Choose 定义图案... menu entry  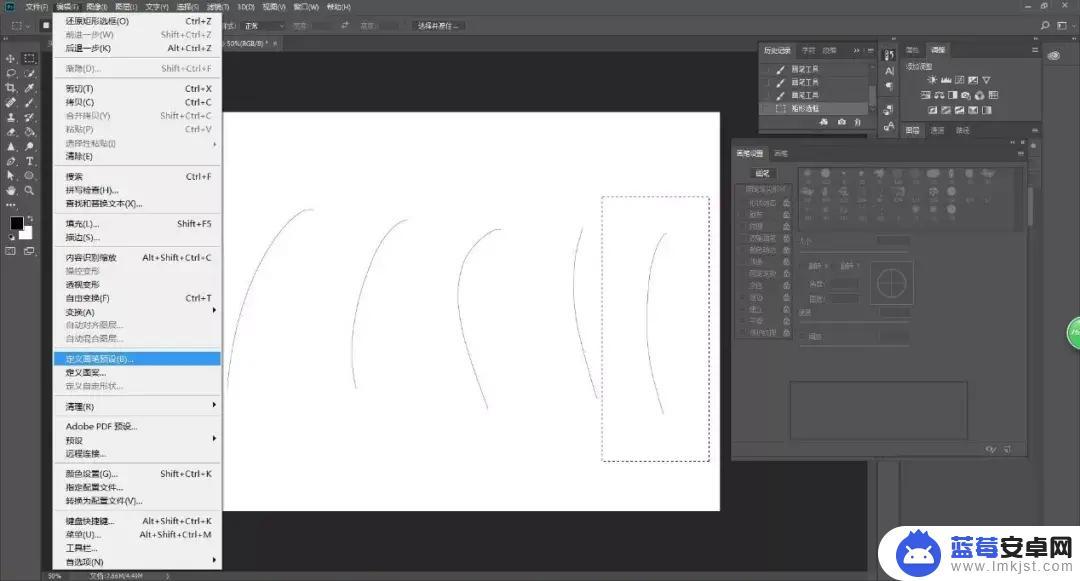pyautogui.click(x=137, y=372)
